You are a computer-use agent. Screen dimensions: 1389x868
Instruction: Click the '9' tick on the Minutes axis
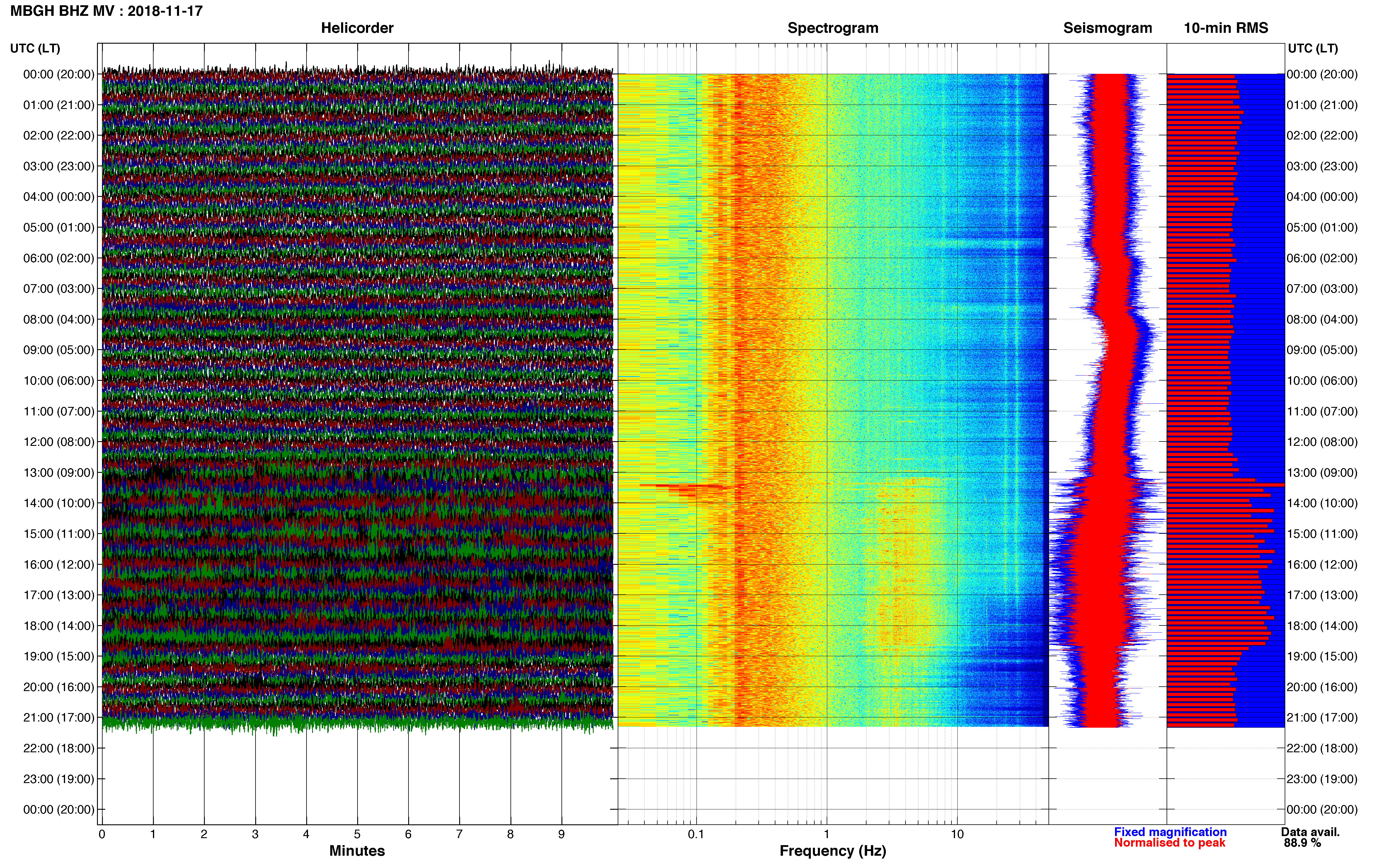(x=561, y=834)
